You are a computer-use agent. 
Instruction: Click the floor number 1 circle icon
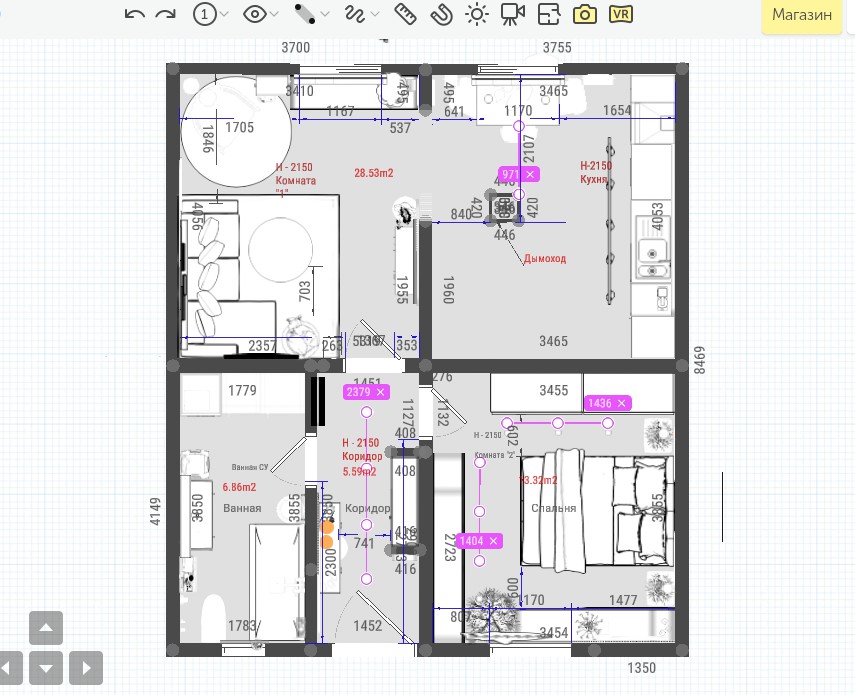204,14
